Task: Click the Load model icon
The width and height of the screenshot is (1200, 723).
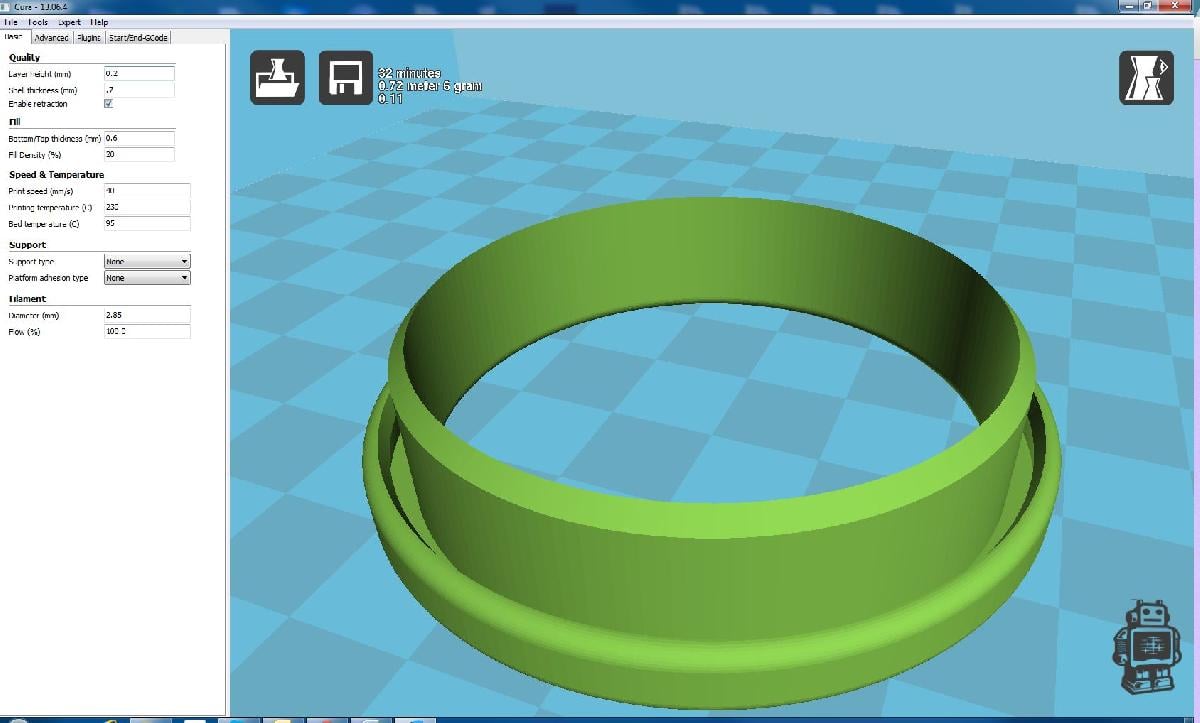Action: 277,78
